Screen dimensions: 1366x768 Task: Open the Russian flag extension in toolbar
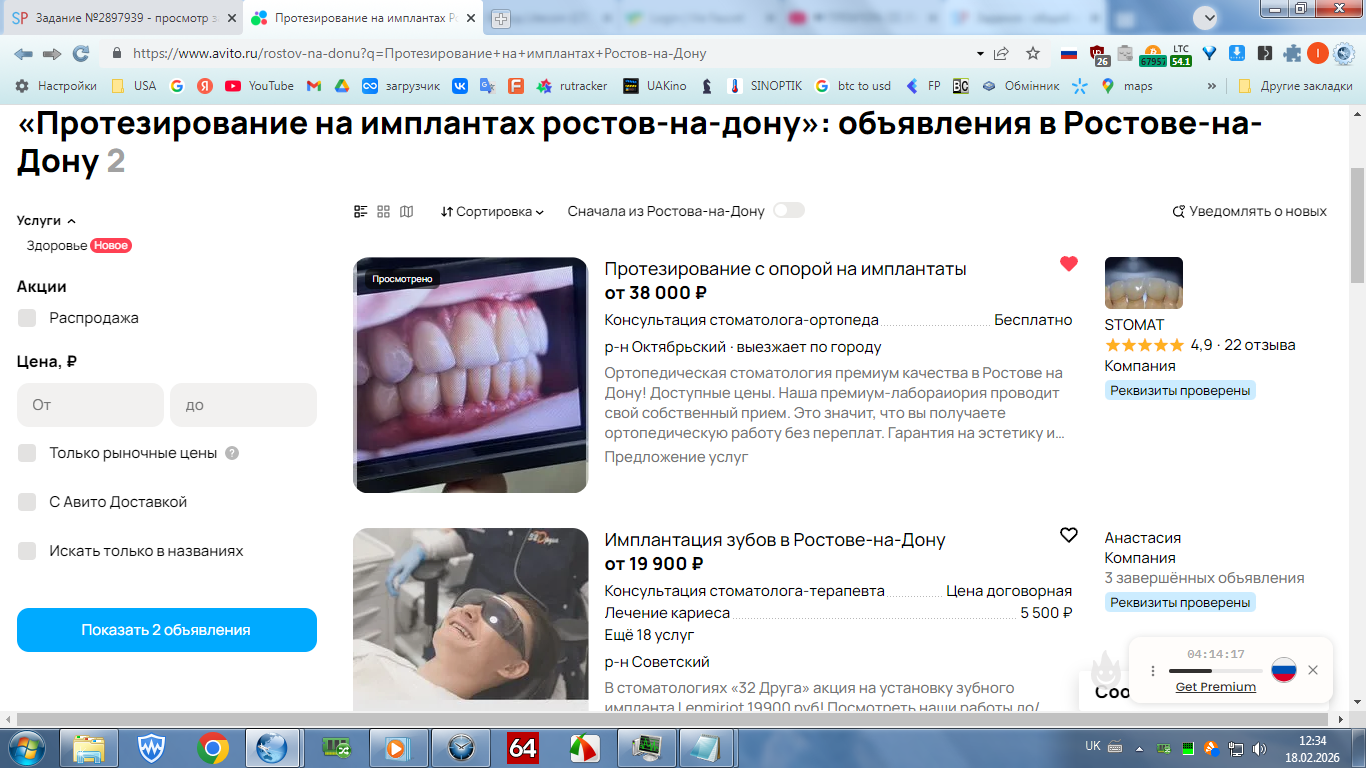(1069, 53)
